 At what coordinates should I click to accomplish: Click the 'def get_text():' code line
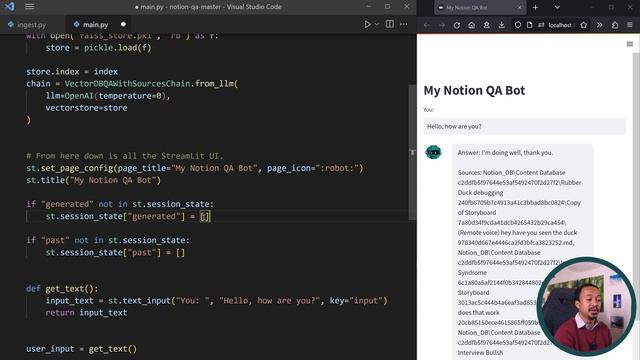pos(62,289)
